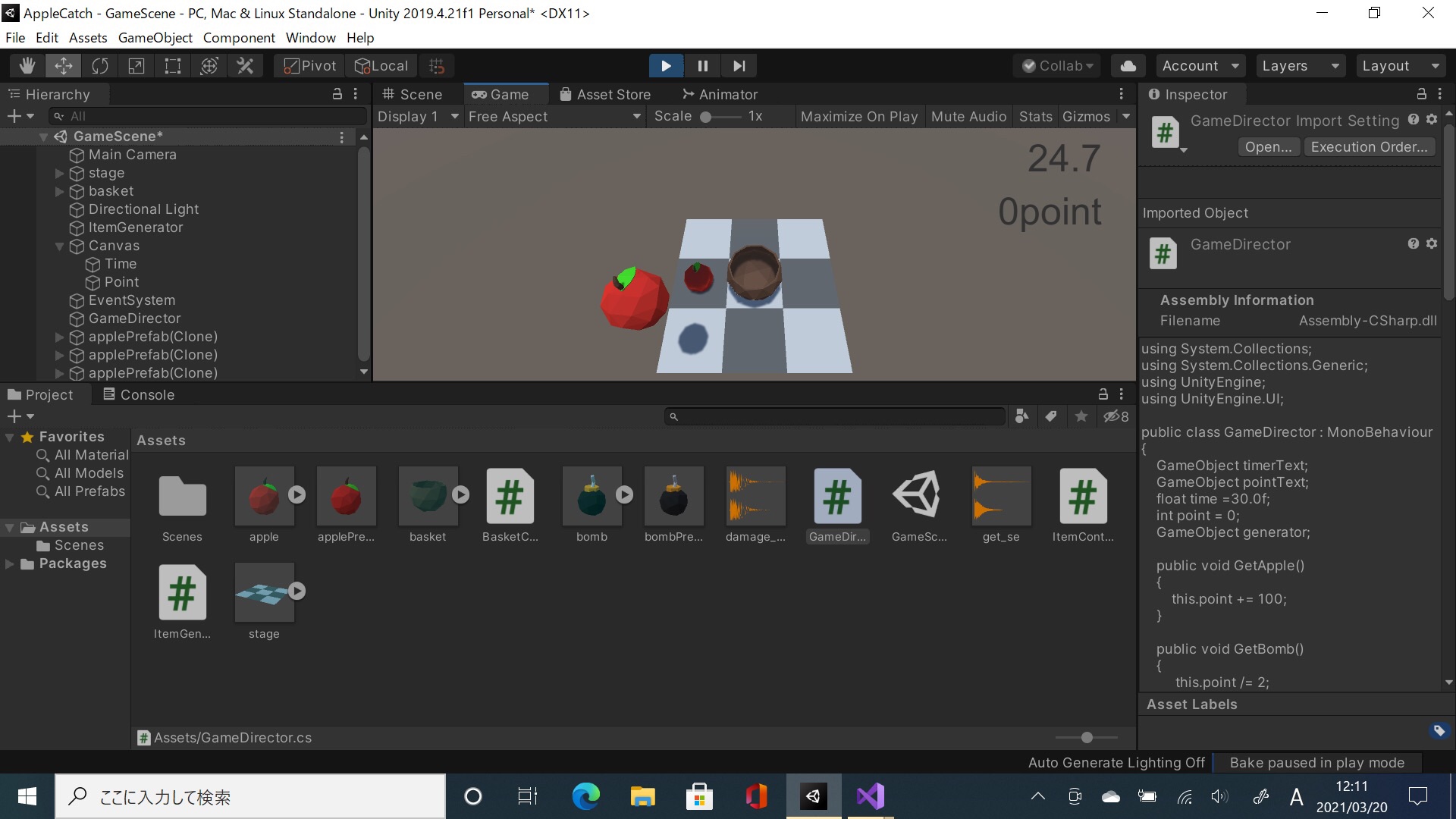Select the GameDirector script asset
Viewport: 1456px width, 819px height.
click(837, 505)
